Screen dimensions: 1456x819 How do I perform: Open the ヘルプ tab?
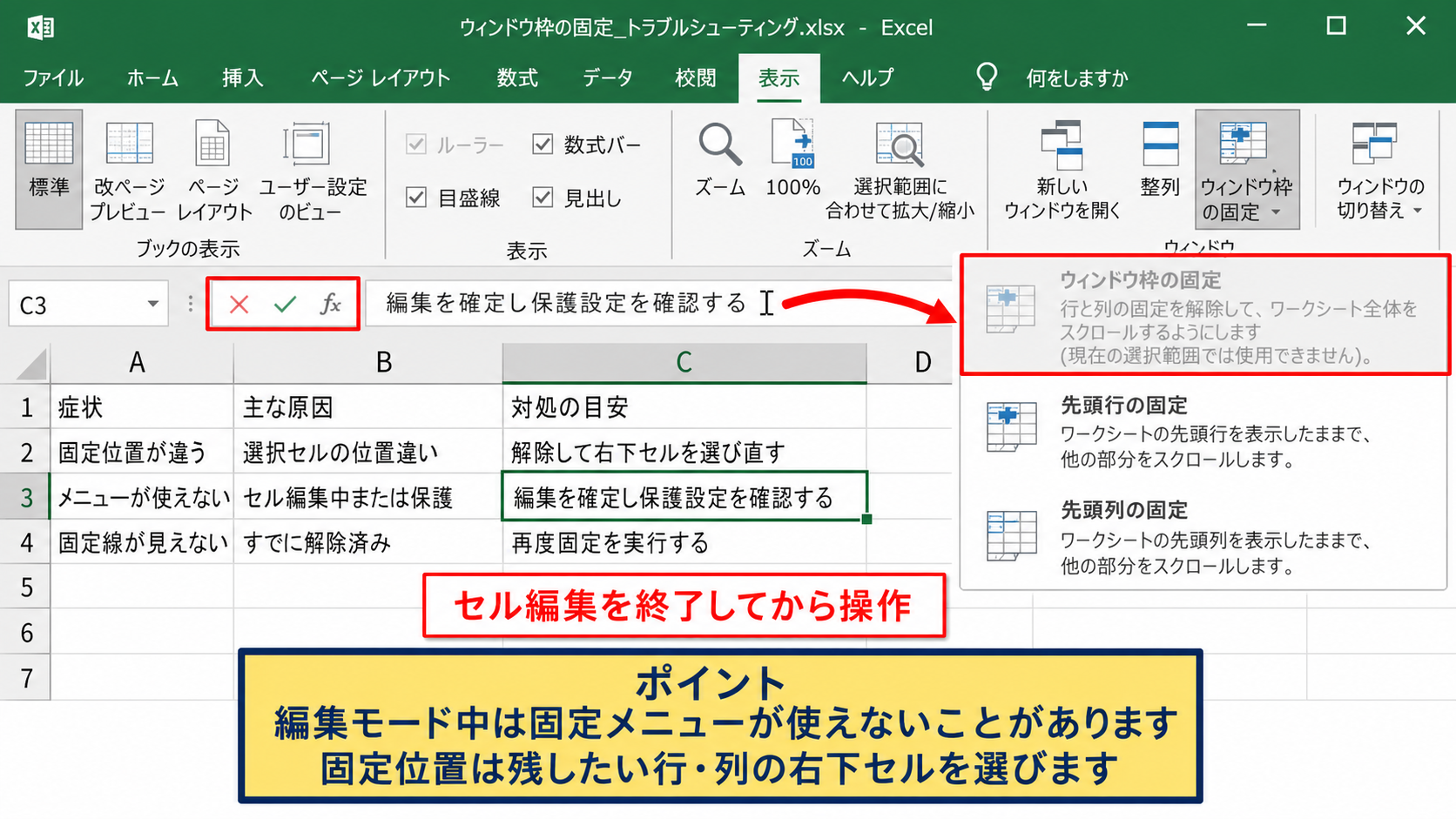coord(867,77)
